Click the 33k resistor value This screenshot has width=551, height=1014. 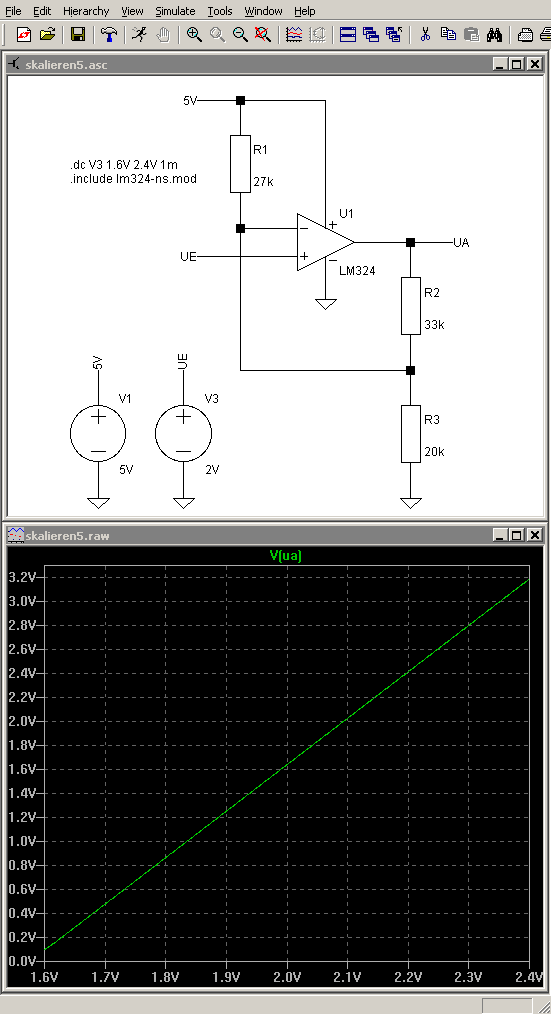tap(435, 325)
